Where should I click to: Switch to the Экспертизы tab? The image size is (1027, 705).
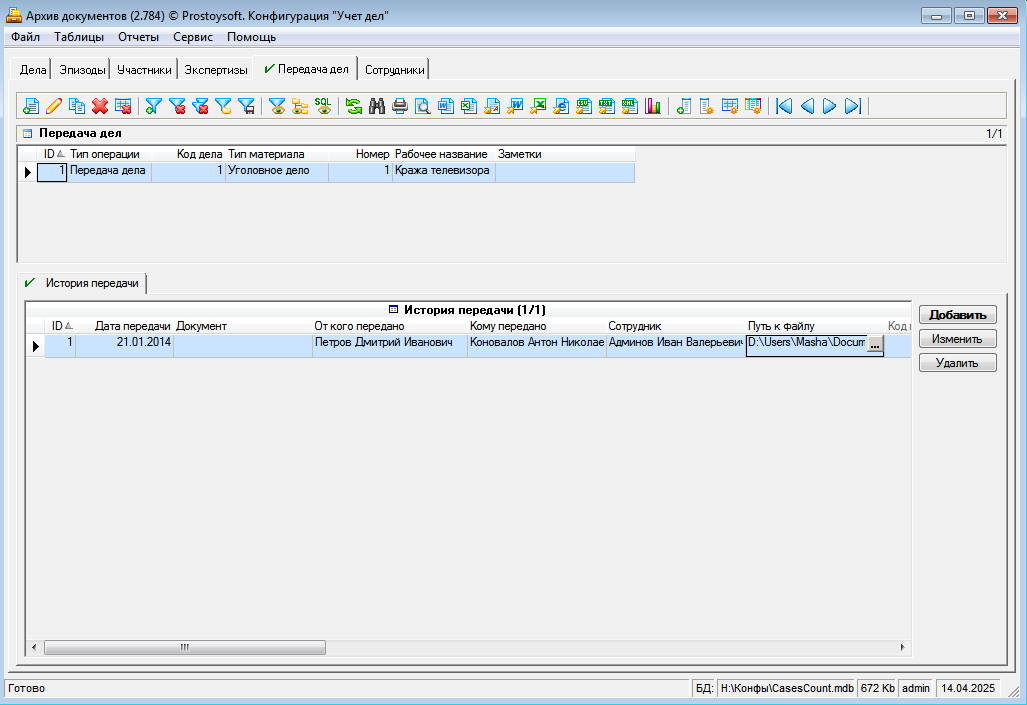point(216,70)
